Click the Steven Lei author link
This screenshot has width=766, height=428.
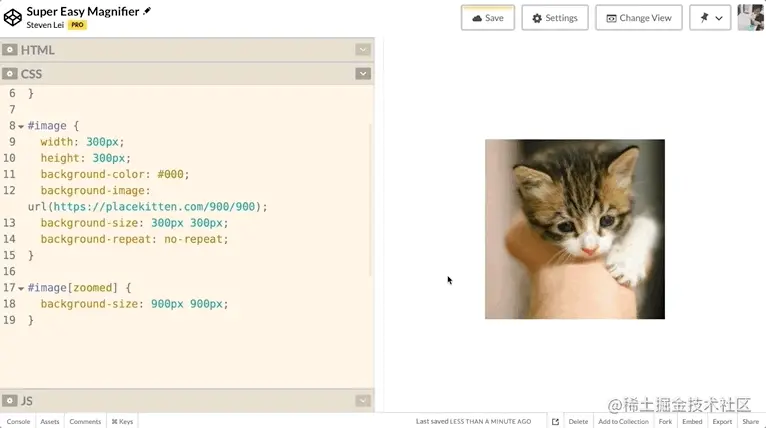click(45, 25)
